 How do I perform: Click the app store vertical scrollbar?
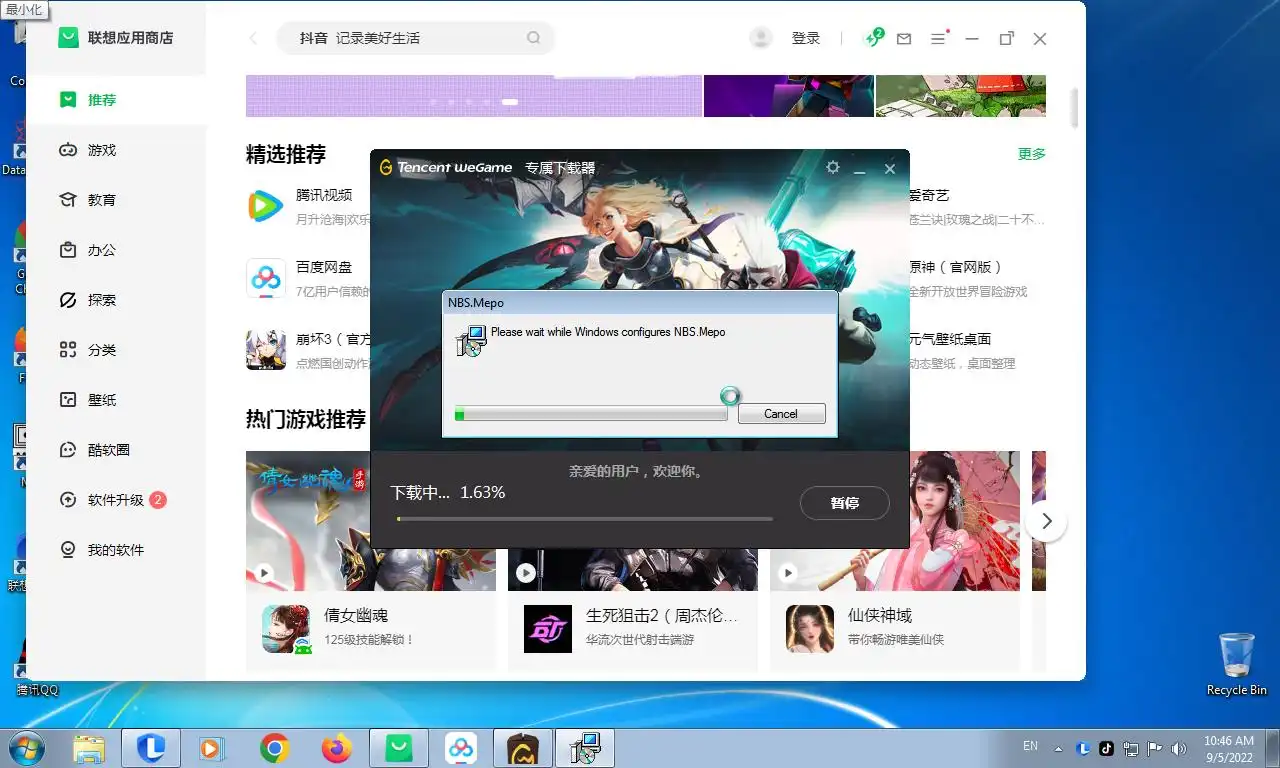tap(1075, 108)
